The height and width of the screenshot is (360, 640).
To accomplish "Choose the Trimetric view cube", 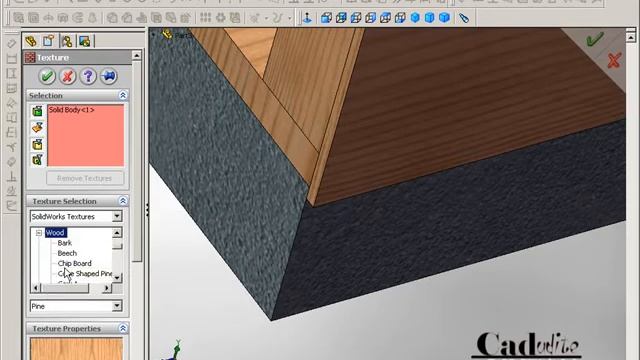I will (x=430, y=18).
